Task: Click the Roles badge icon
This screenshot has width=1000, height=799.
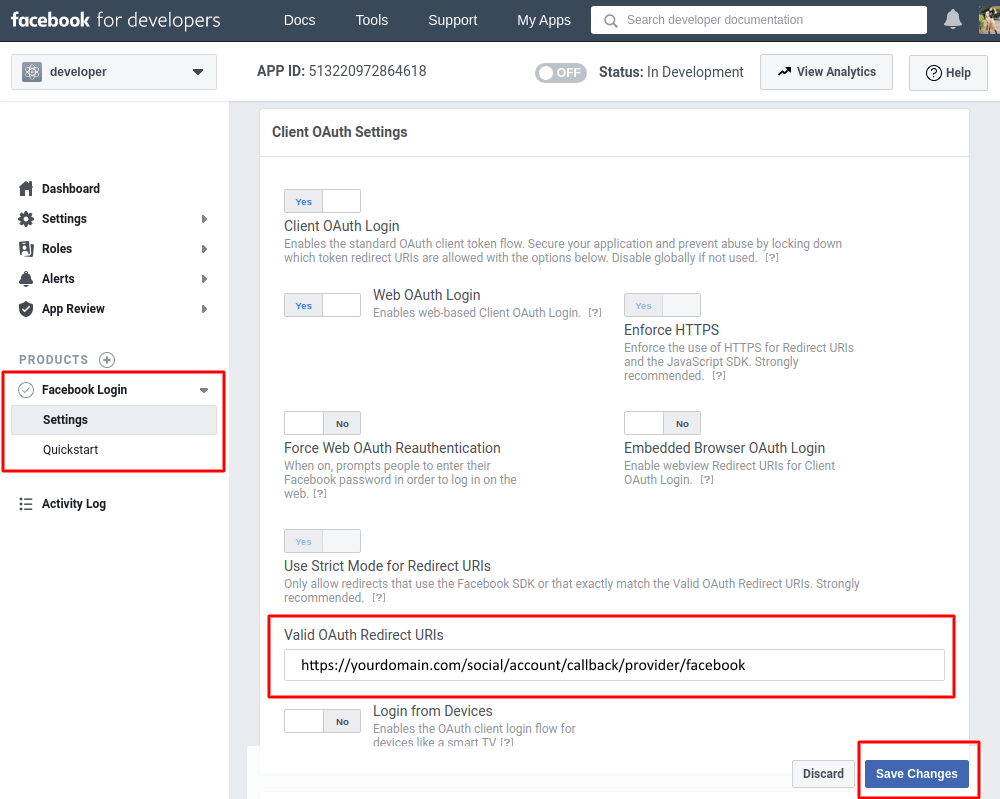Action: [x=26, y=249]
